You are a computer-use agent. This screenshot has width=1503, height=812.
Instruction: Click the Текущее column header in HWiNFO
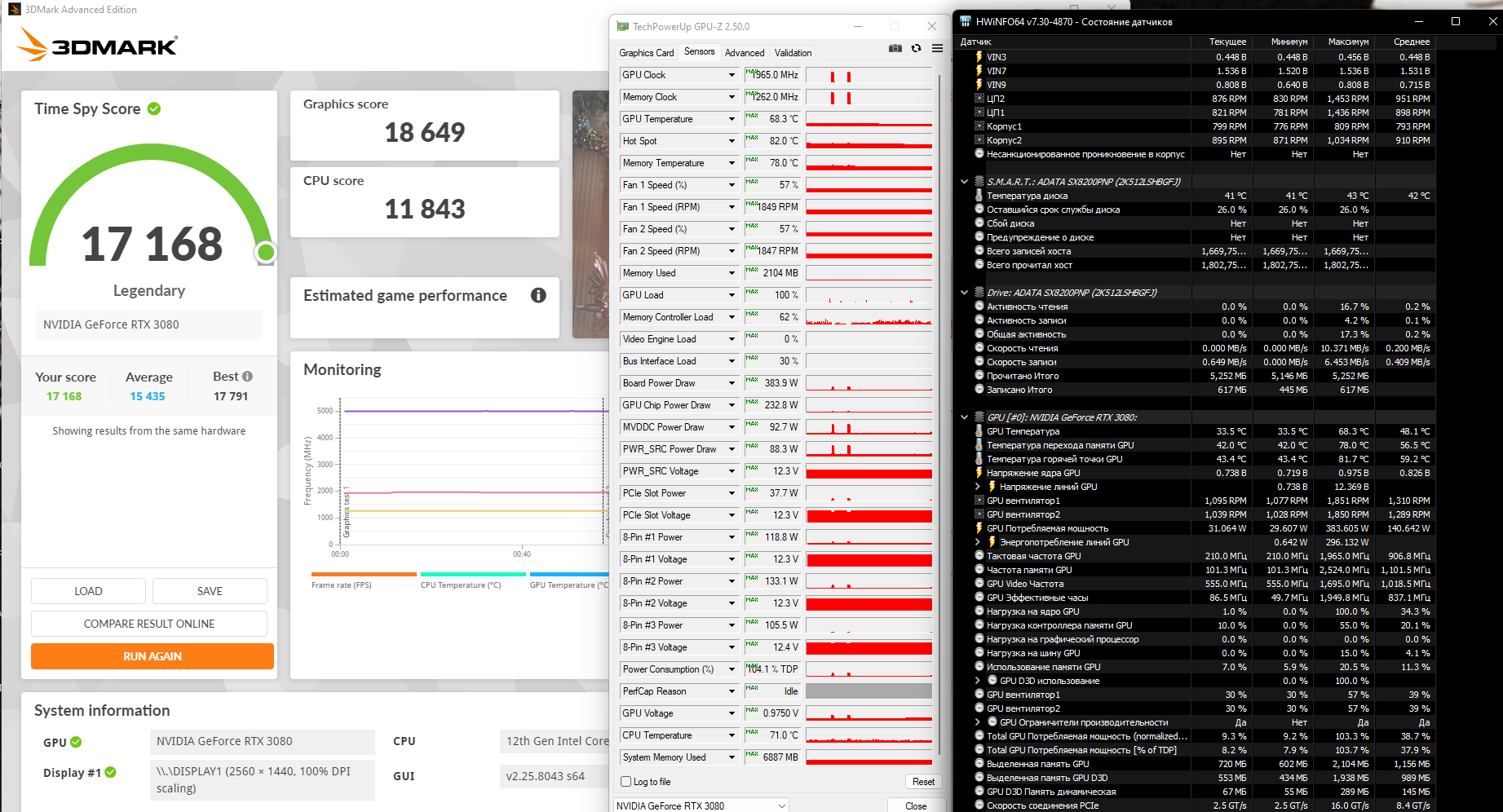(x=1221, y=42)
